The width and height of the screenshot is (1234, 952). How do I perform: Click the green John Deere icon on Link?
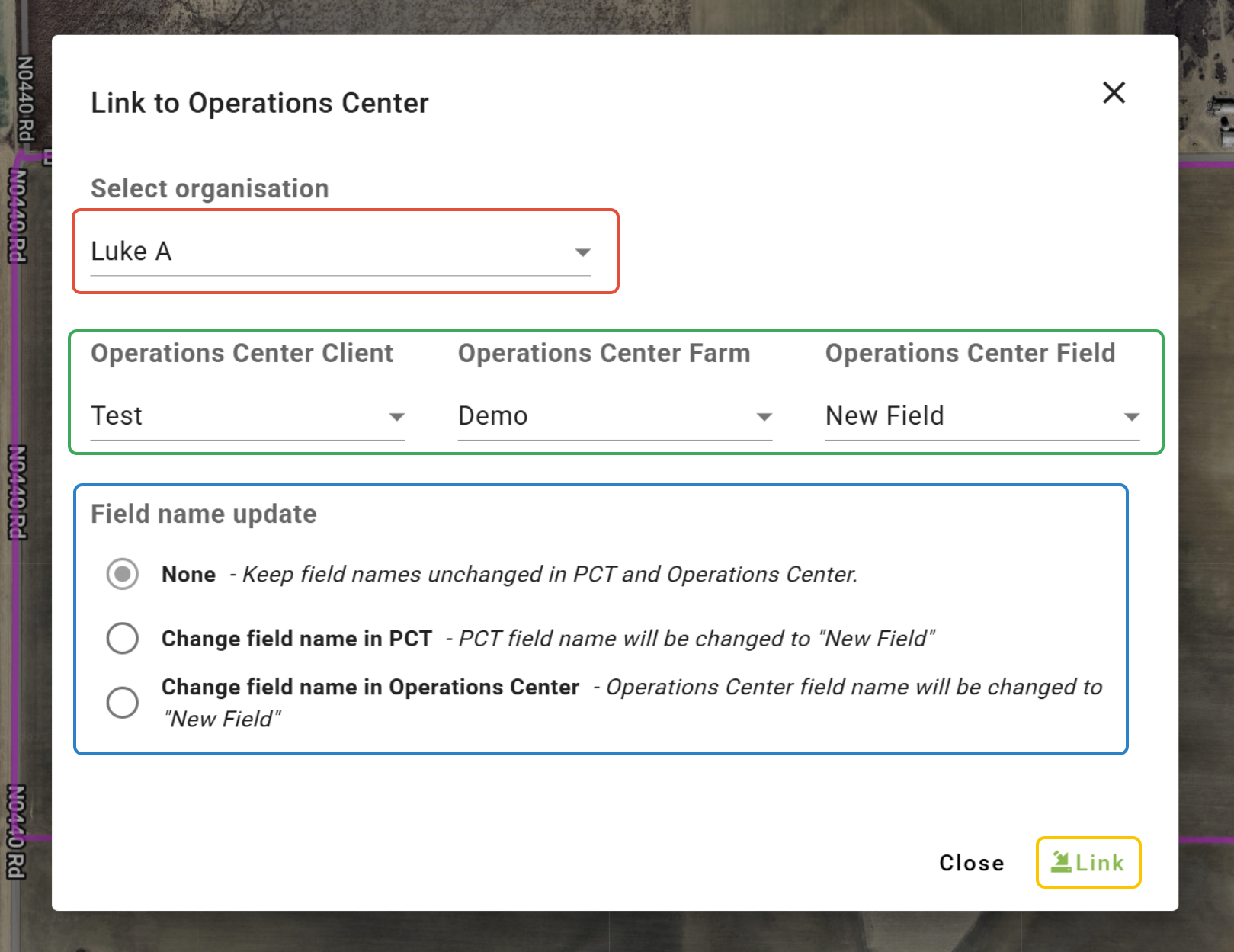[1061, 862]
